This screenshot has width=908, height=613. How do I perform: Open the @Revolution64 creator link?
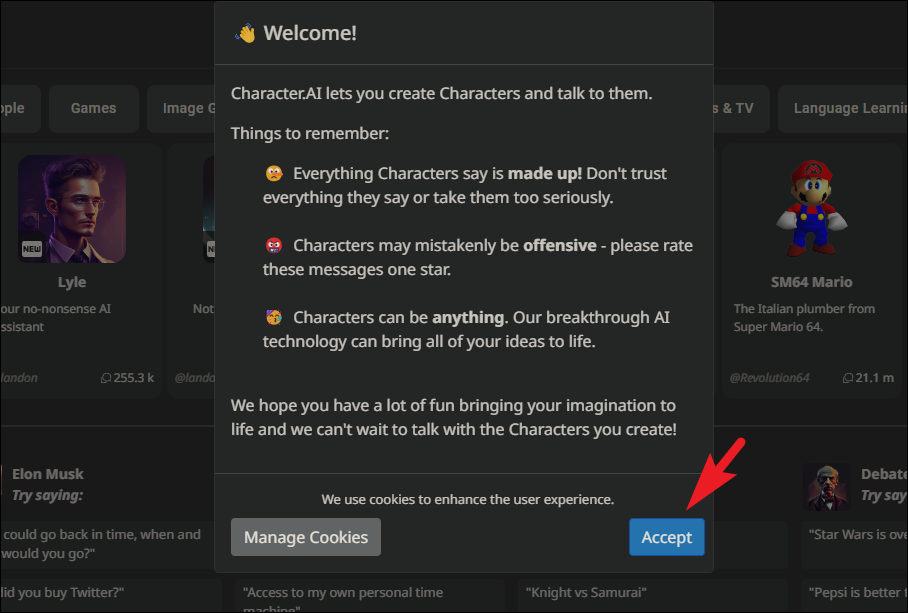coord(769,378)
